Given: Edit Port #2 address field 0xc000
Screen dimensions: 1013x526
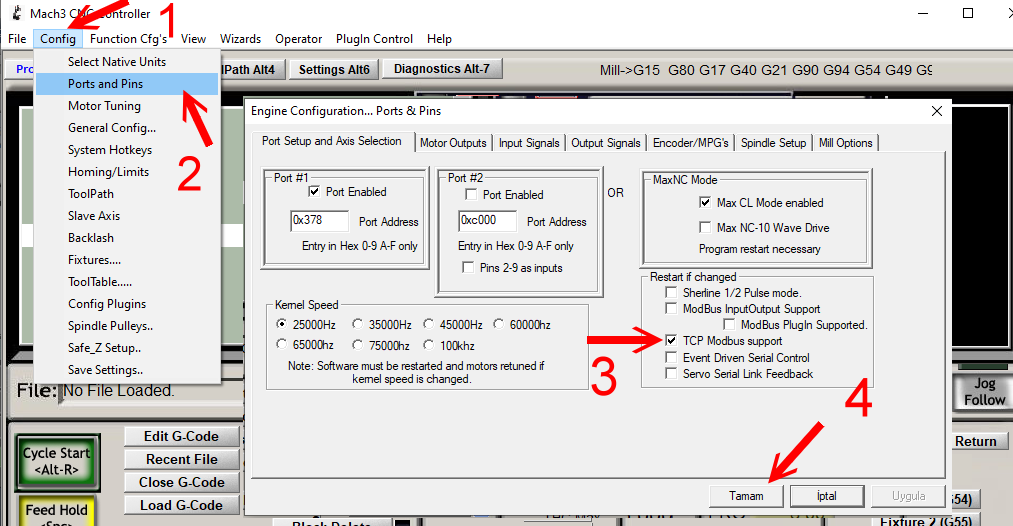Looking at the screenshot, I should pos(488,220).
